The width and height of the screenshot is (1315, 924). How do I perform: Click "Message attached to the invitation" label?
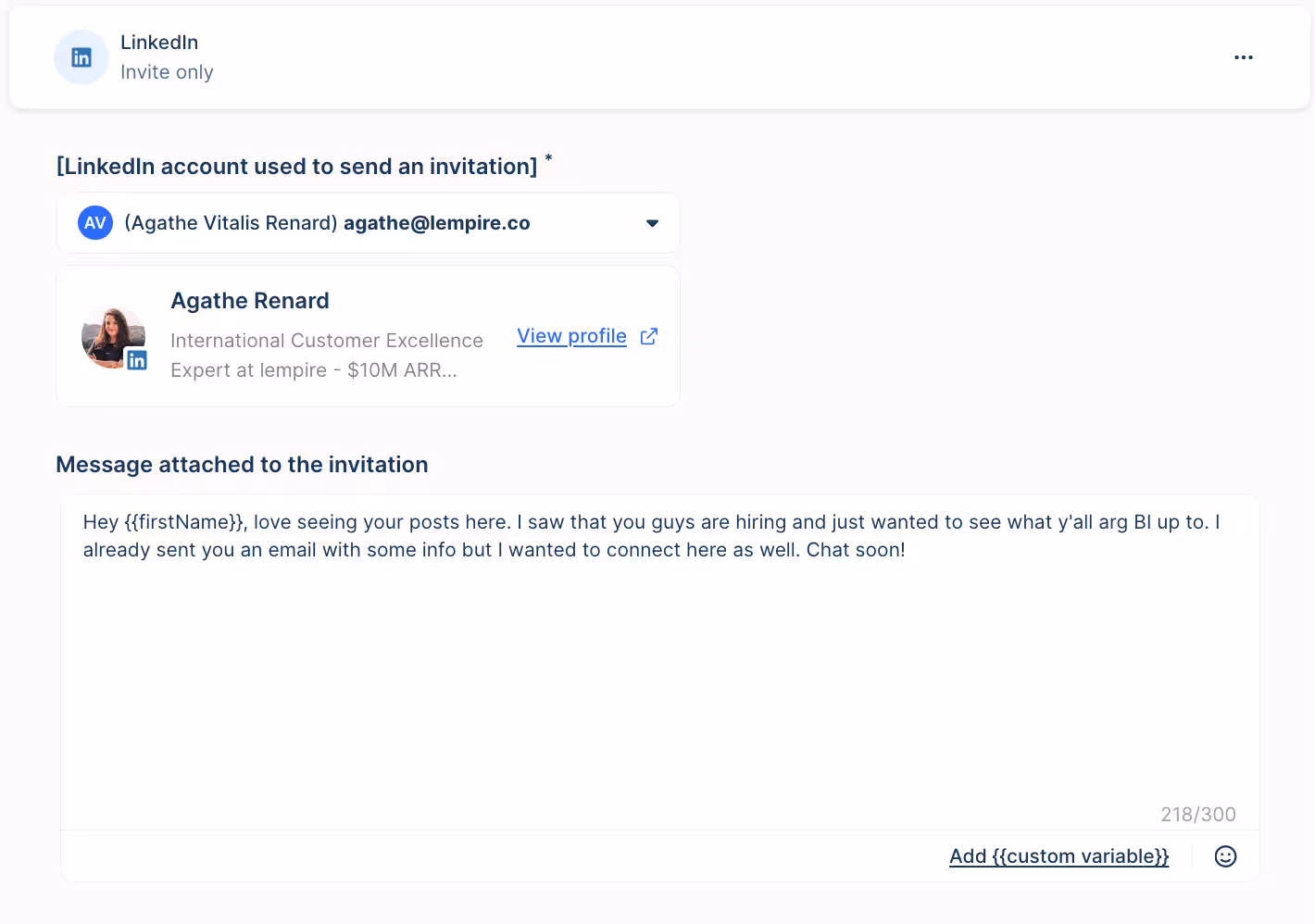242,465
